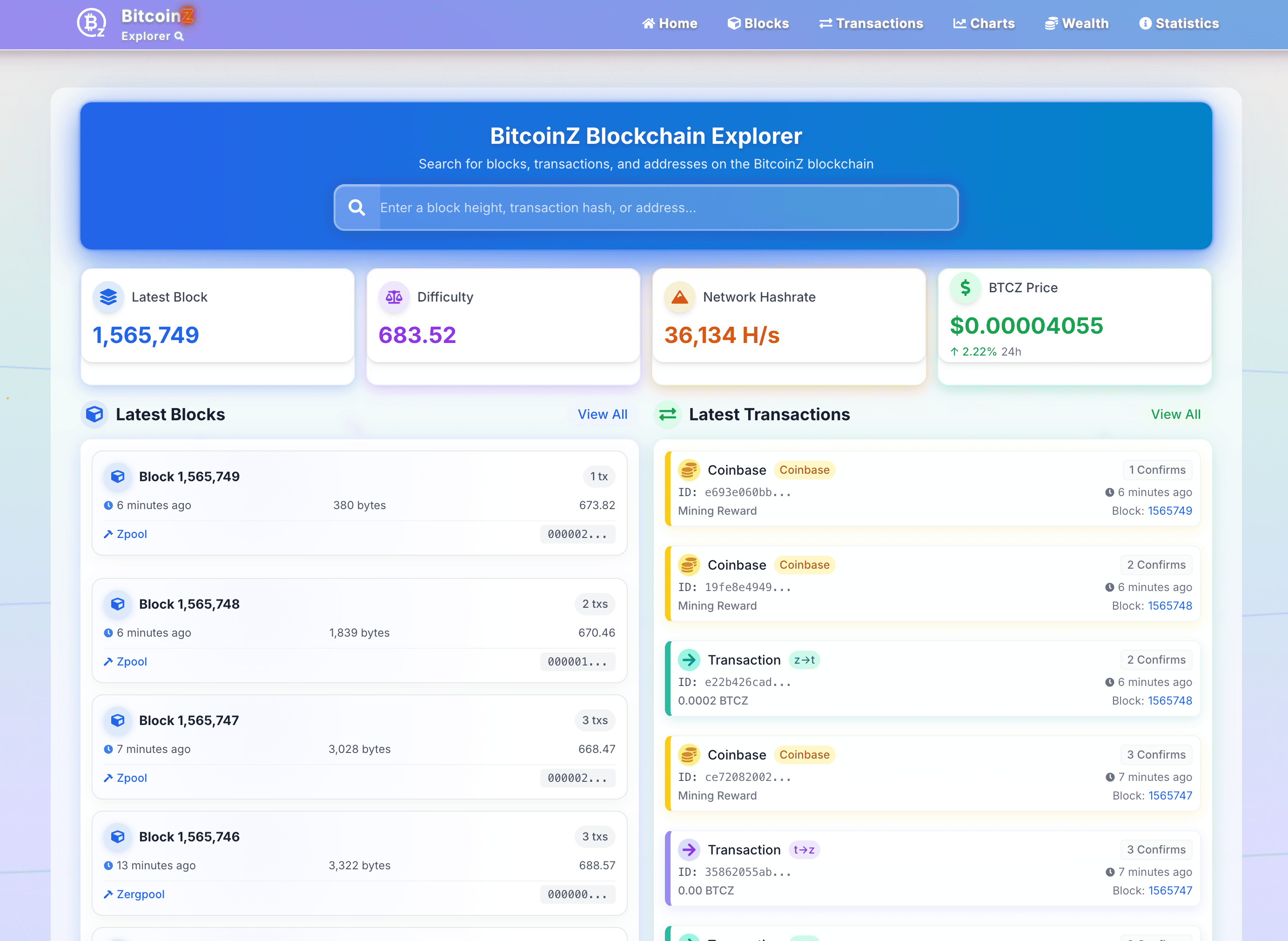Click green up arrow next to 2.22%
1288x941 pixels.
[x=954, y=351]
